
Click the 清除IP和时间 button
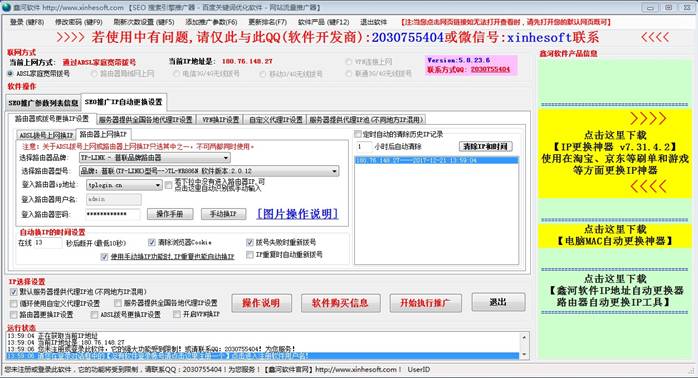click(x=485, y=146)
